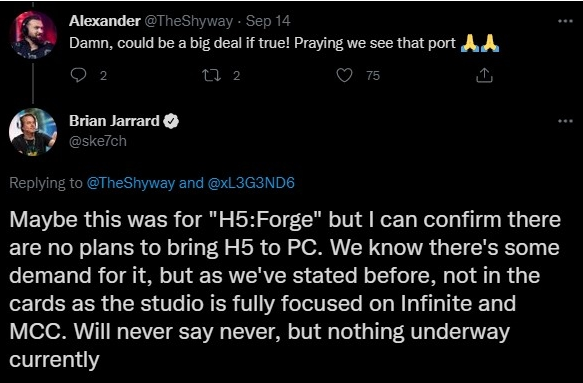Click Alexander display name
Screen dimensions: 583x383
(104, 21)
